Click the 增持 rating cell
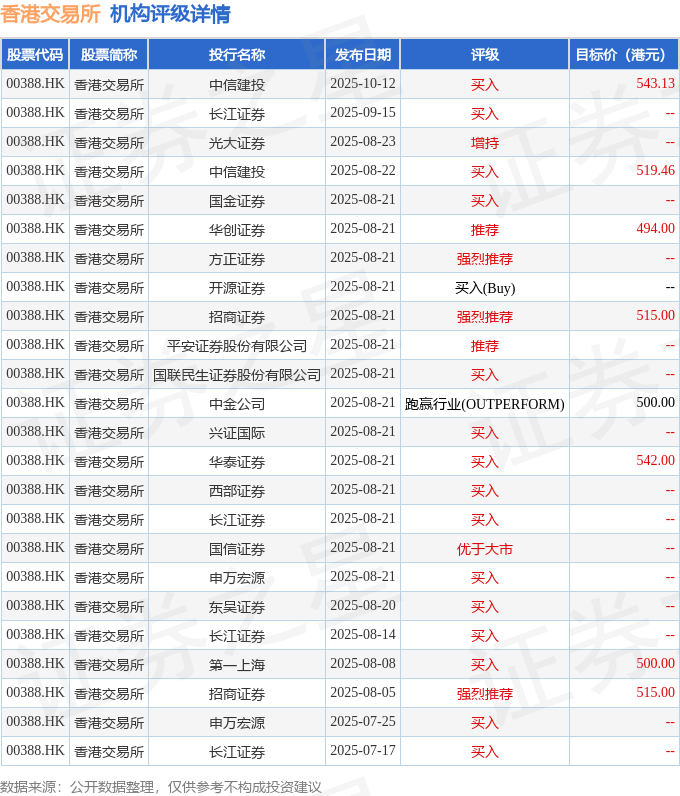The image size is (680, 796). (x=485, y=142)
